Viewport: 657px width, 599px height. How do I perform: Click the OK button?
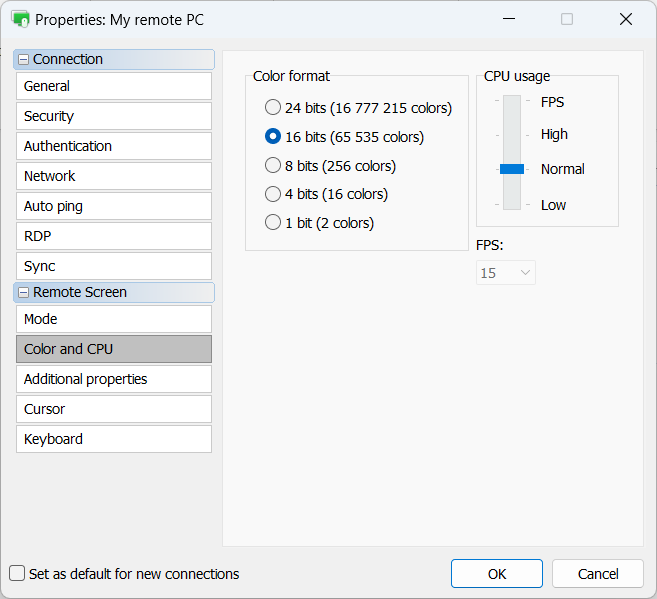coord(496,574)
